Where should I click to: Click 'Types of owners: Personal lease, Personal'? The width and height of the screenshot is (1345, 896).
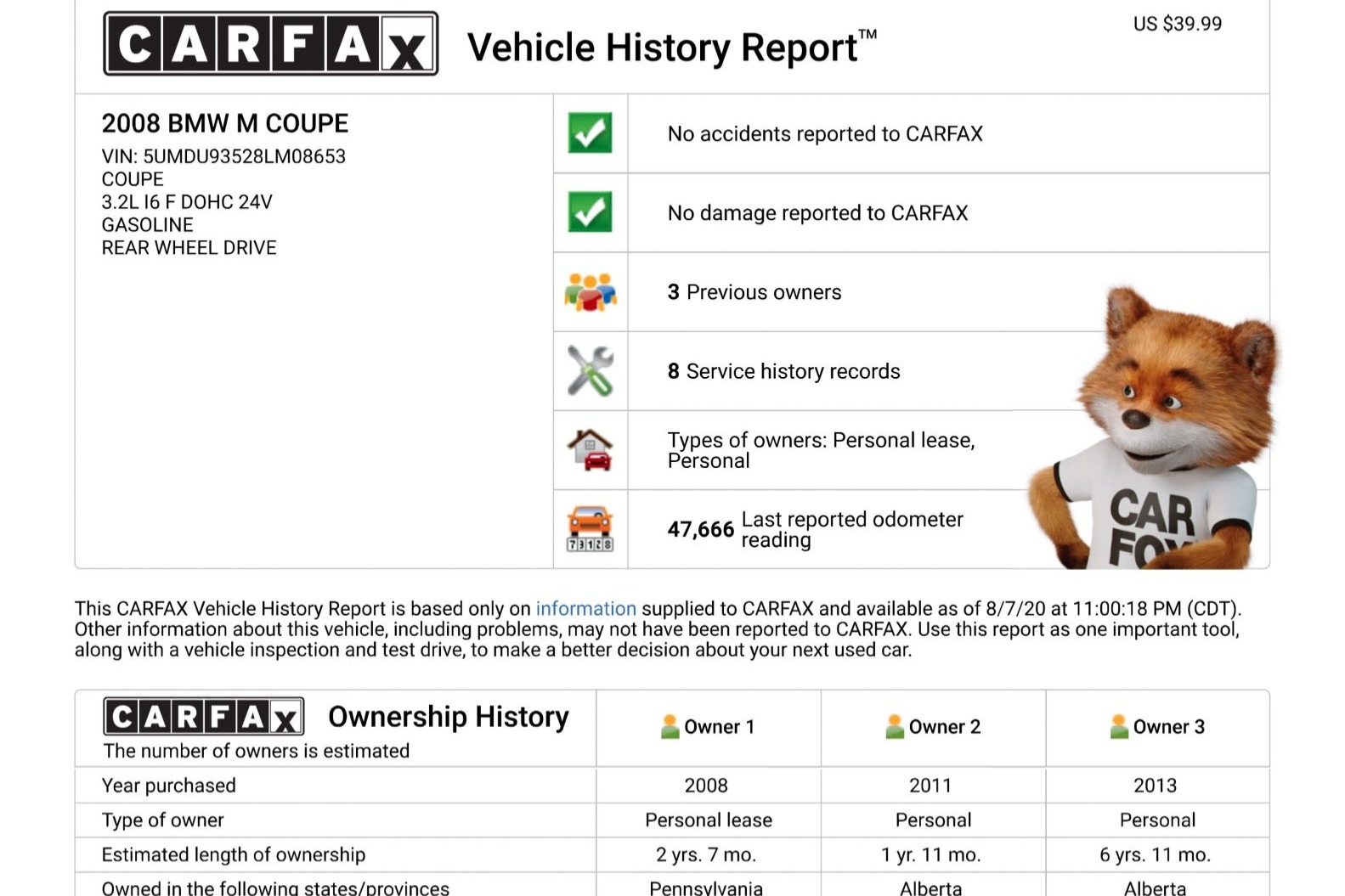tap(821, 450)
